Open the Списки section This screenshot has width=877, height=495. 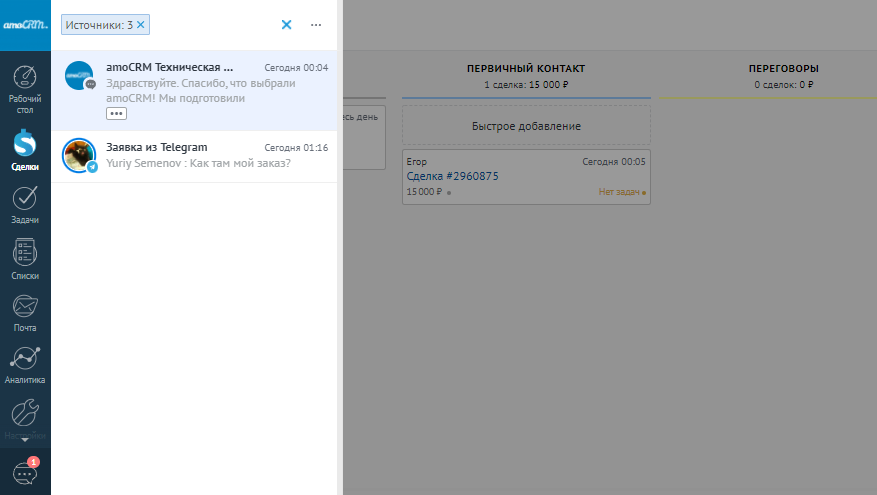(25, 258)
